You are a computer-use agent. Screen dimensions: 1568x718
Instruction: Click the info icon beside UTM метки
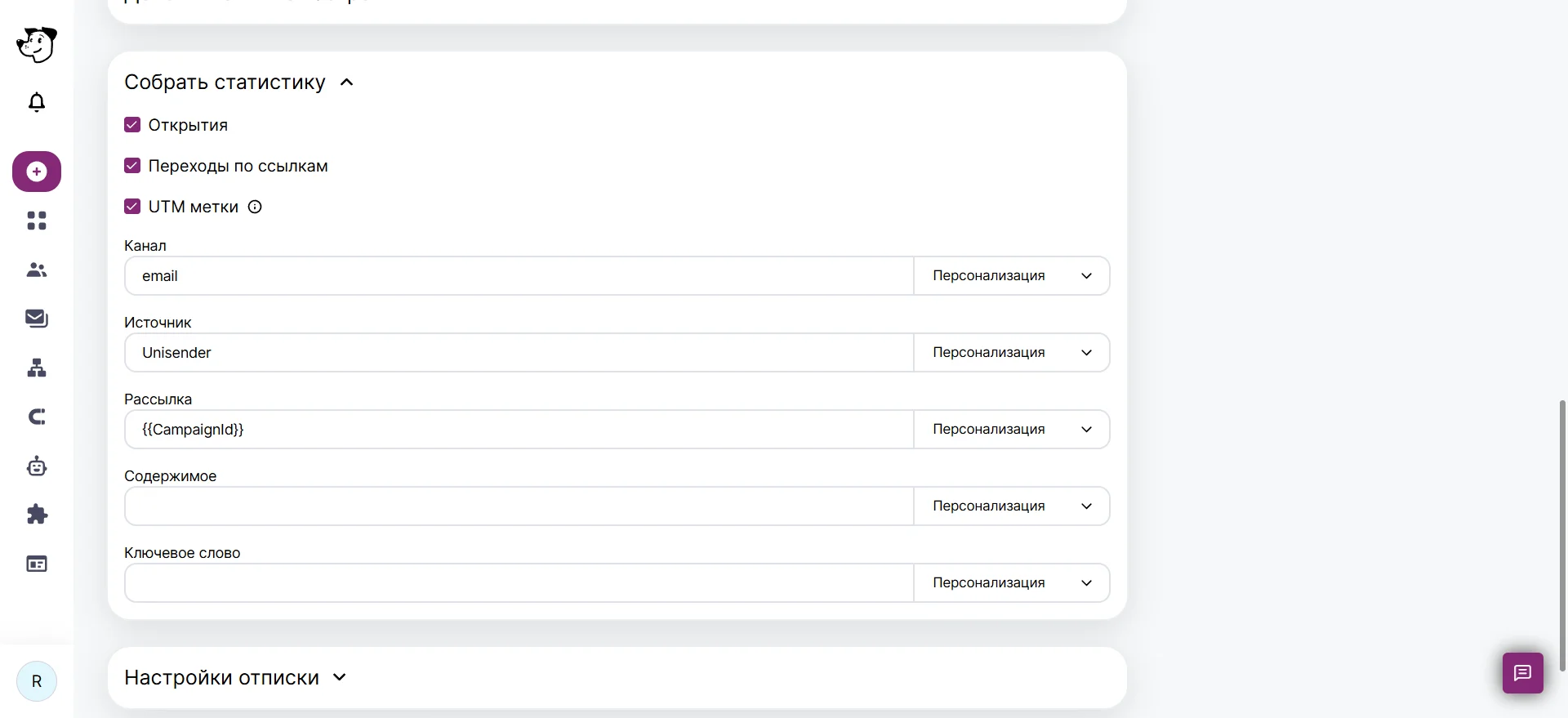coord(255,207)
